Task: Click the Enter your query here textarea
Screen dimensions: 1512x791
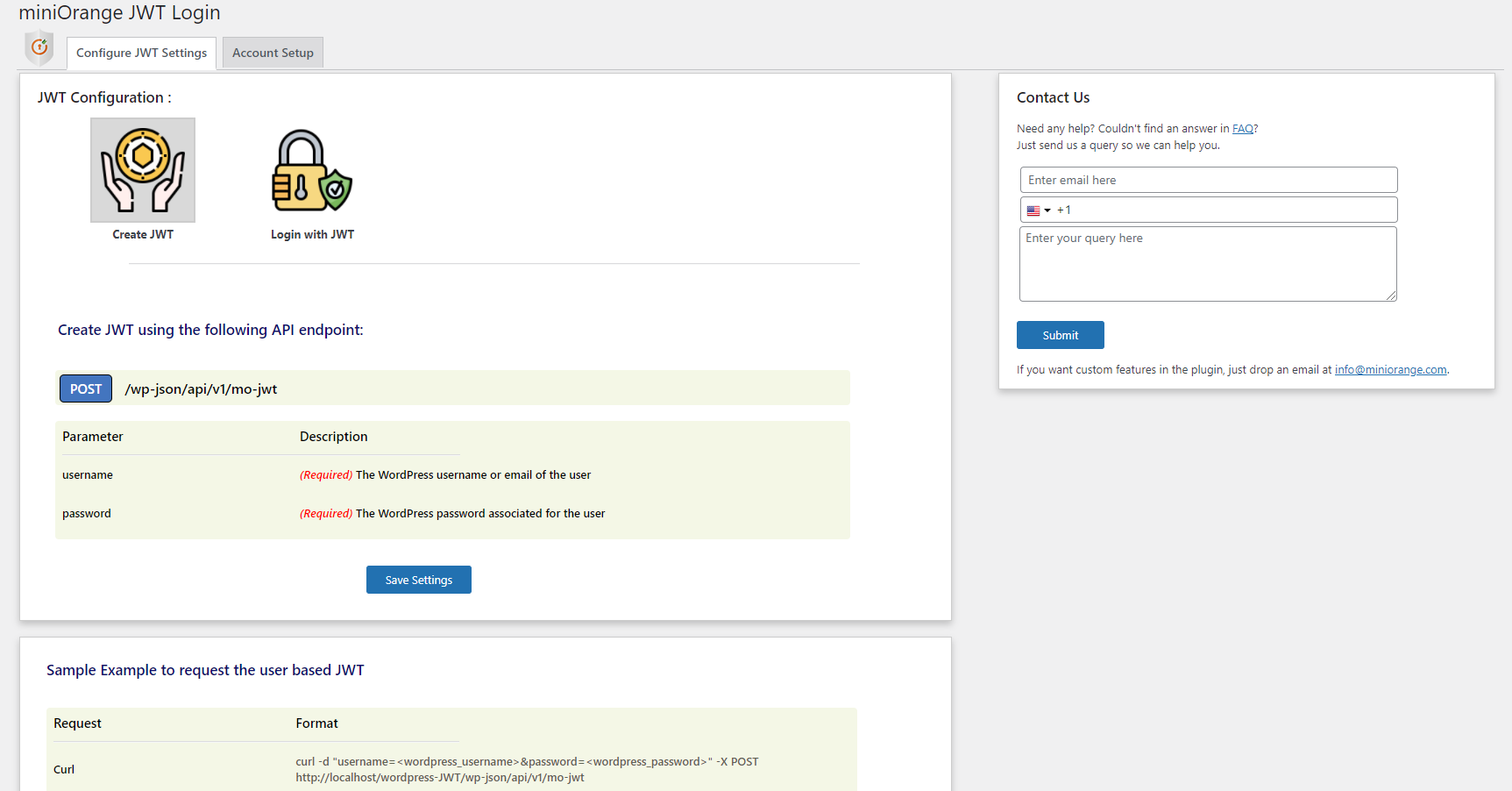Action: (x=1208, y=264)
